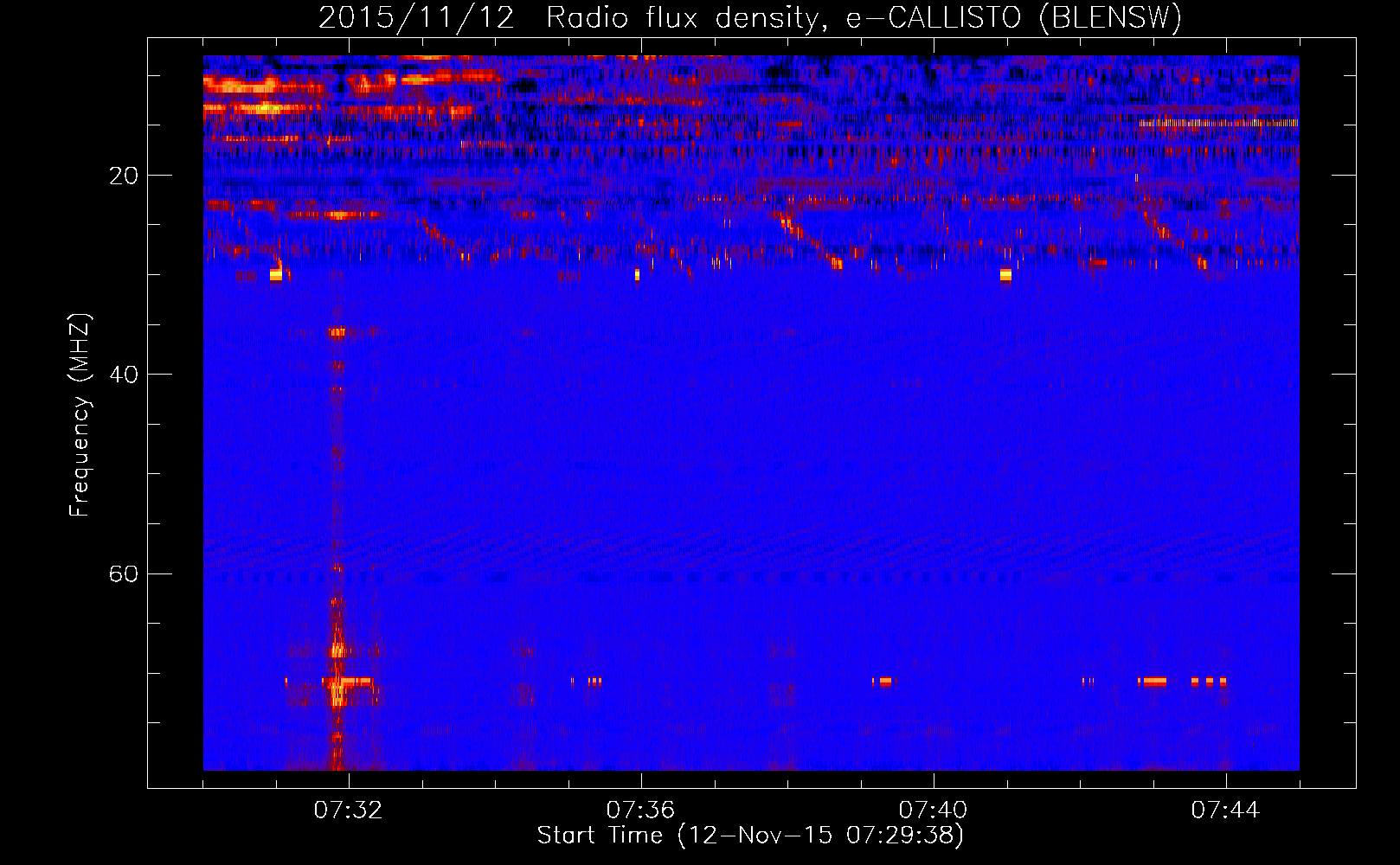Click the 07:40 time tick label

(x=933, y=811)
